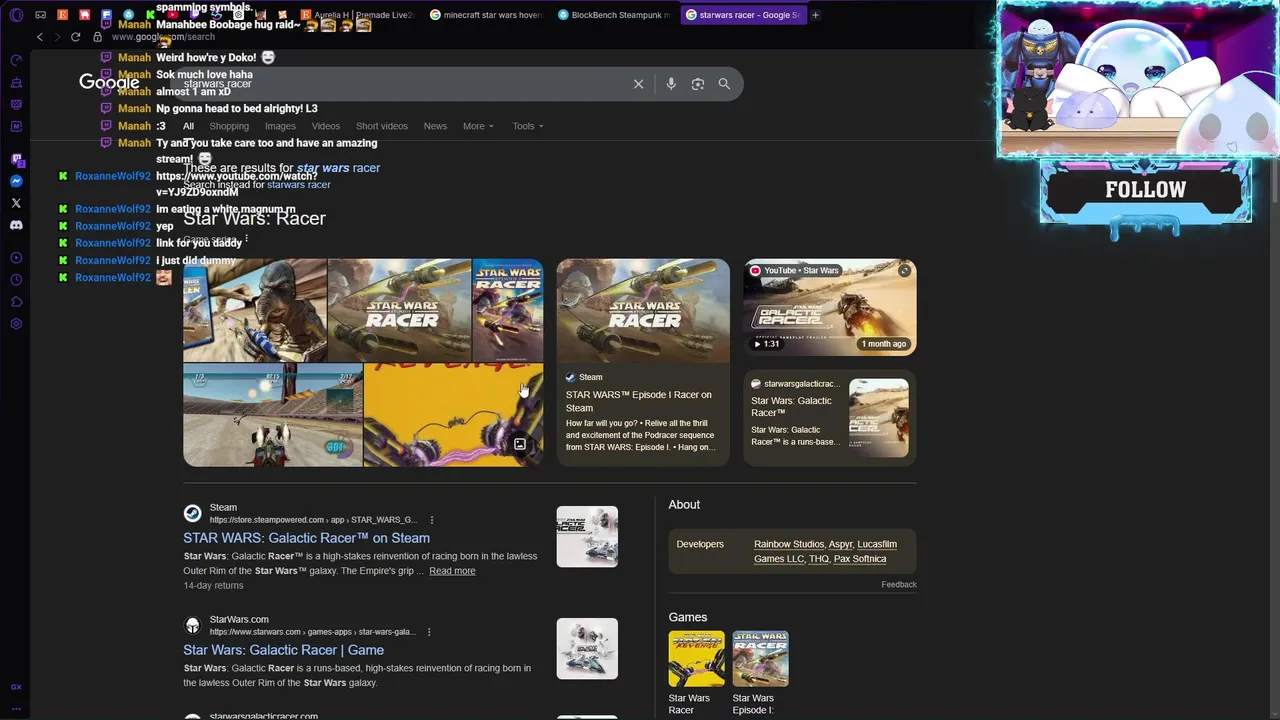1280x720 pixels.
Task: Switch to minecraft star wars hover tab
Action: pos(485,15)
